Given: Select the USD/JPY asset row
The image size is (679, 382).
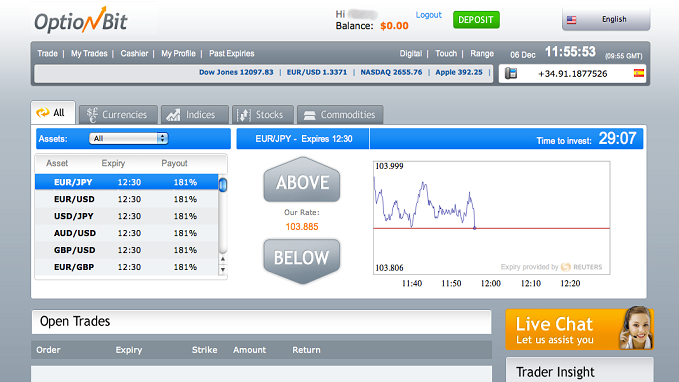Looking at the screenshot, I should (126, 216).
